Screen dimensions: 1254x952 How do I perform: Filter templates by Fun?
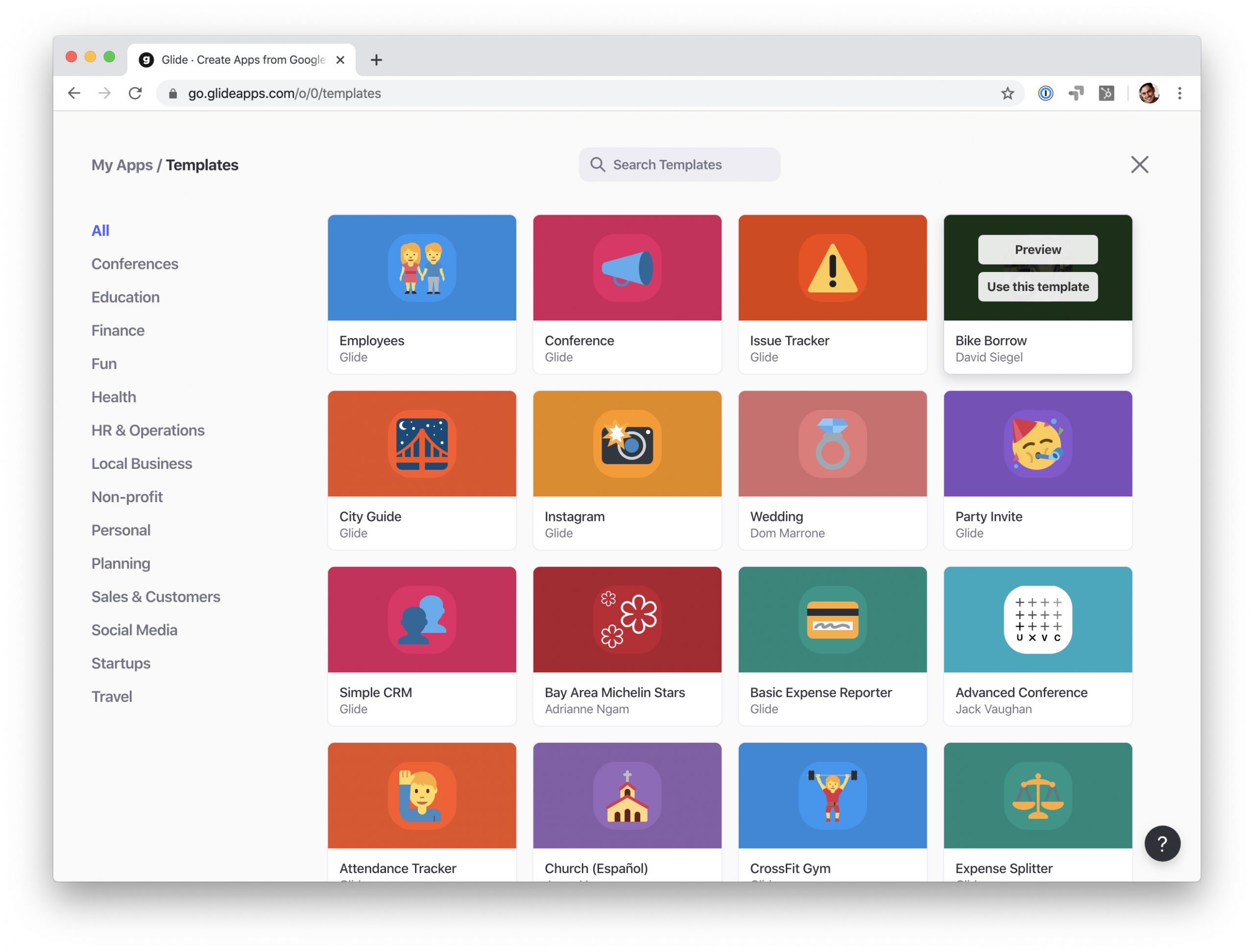(104, 364)
